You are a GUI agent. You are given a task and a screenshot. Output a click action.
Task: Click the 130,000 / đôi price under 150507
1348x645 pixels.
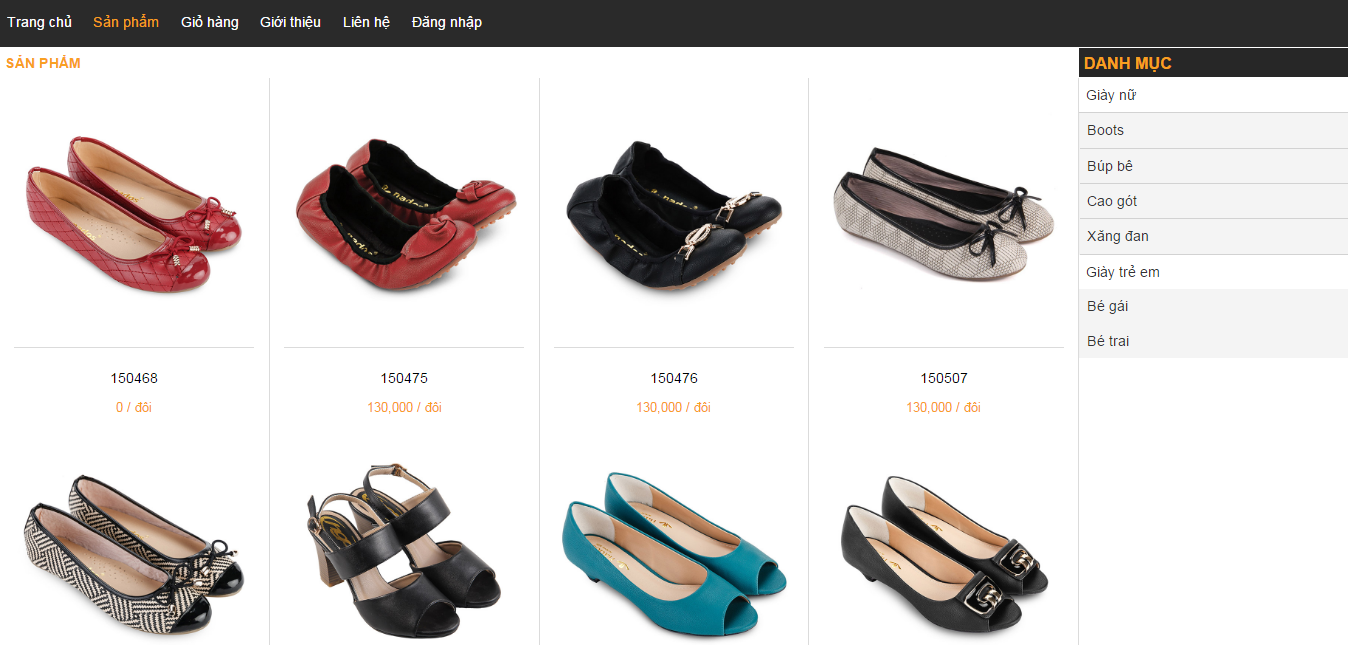tap(944, 407)
